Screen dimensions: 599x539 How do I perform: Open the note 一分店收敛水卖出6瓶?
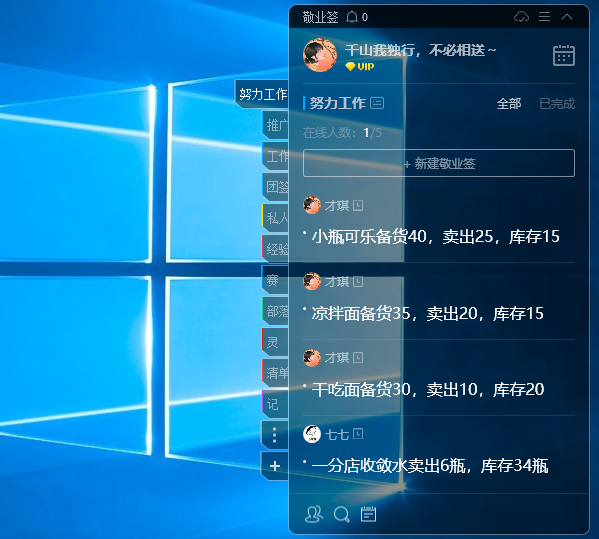pyautogui.click(x=430, y=466)
